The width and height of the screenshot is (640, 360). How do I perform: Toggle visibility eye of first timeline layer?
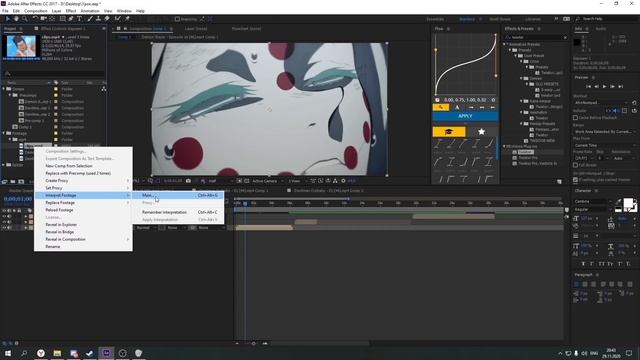tap(4, 216)
